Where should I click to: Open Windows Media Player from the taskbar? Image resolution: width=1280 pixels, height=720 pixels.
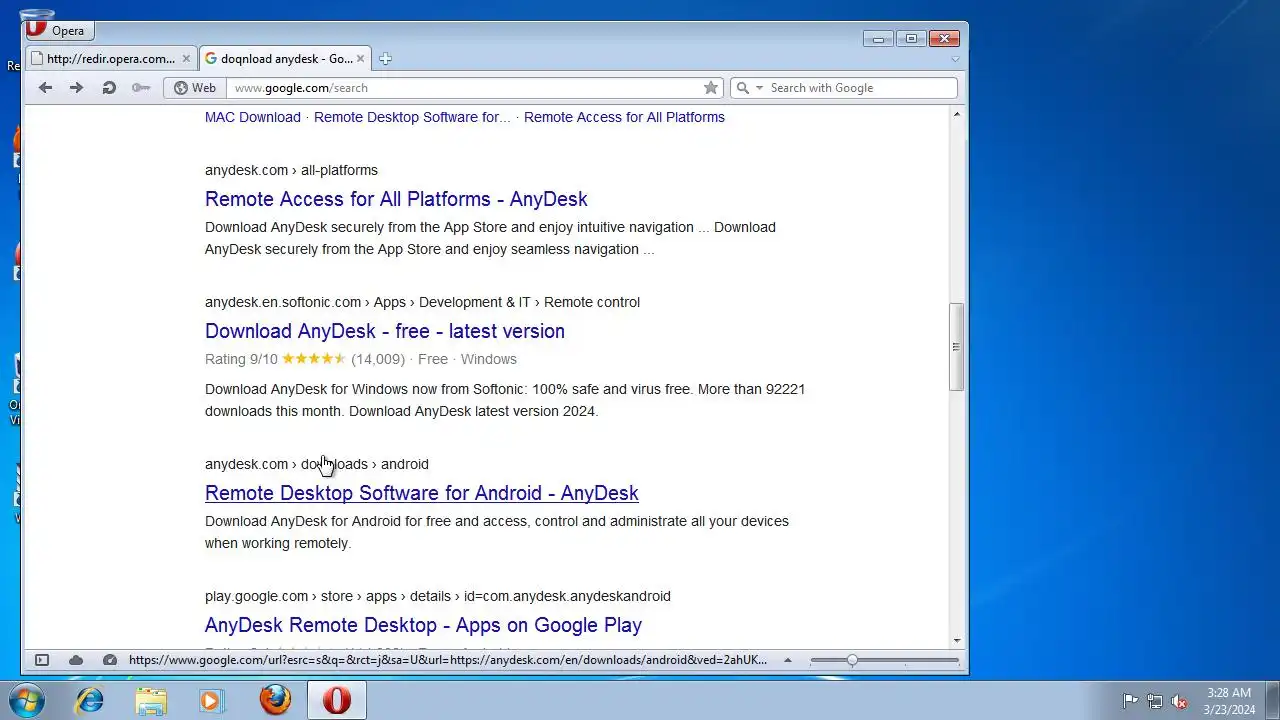click(x=211, y=700)
